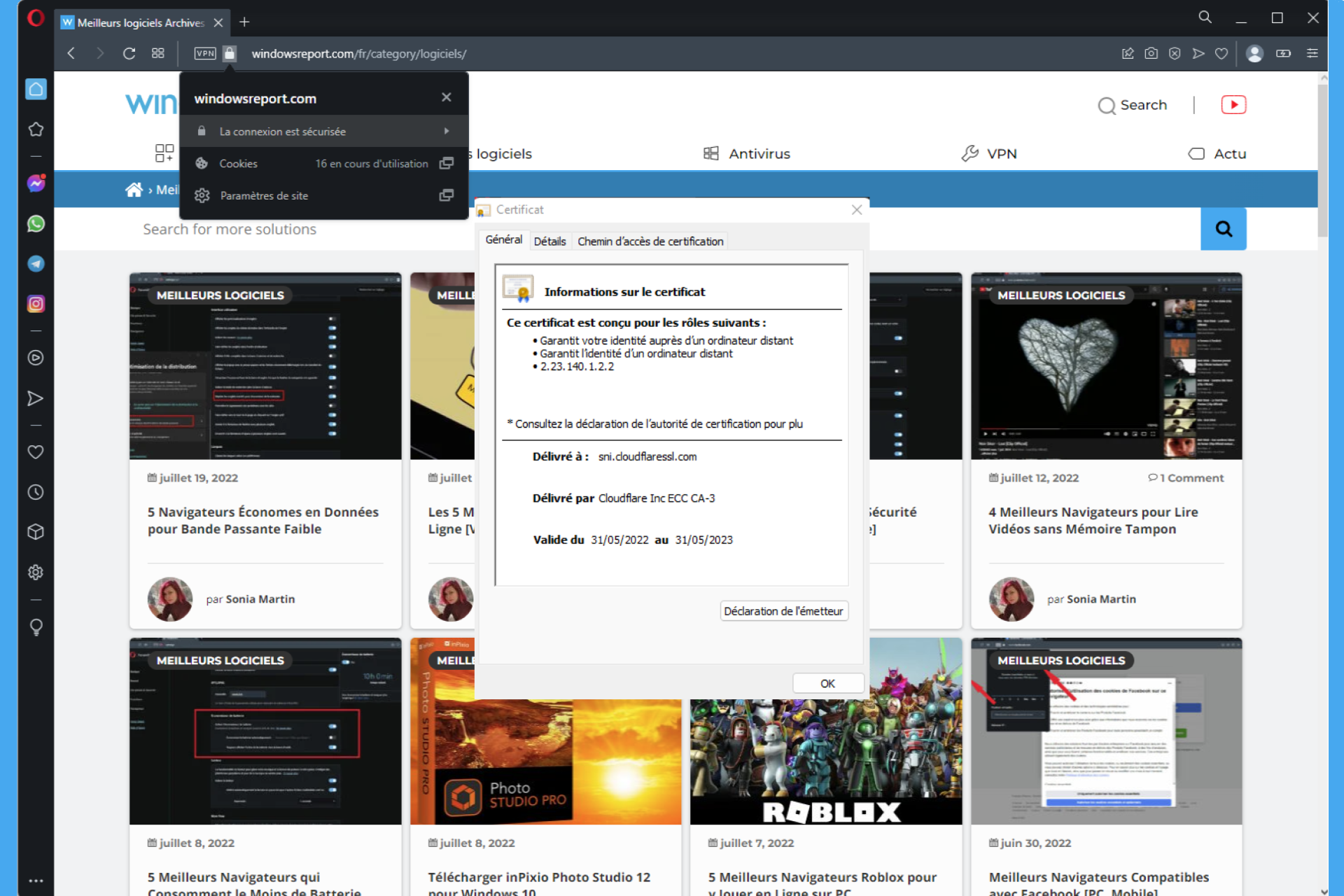Toggle the VPN badge in address bar
The width and height of the screenshot is (1344, 896).
pos(205,53)
